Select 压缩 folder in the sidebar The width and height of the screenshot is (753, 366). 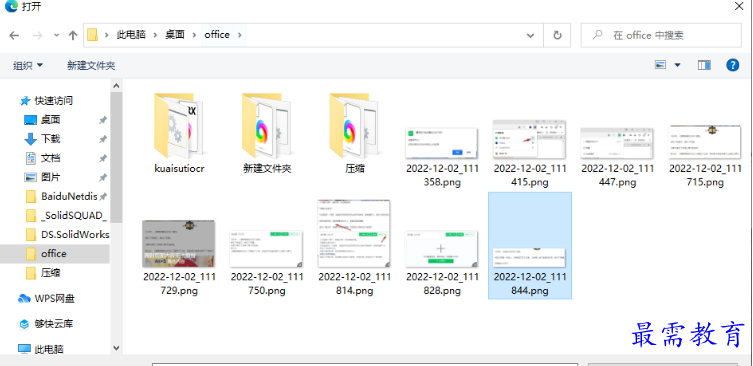(x=50, y=273)
